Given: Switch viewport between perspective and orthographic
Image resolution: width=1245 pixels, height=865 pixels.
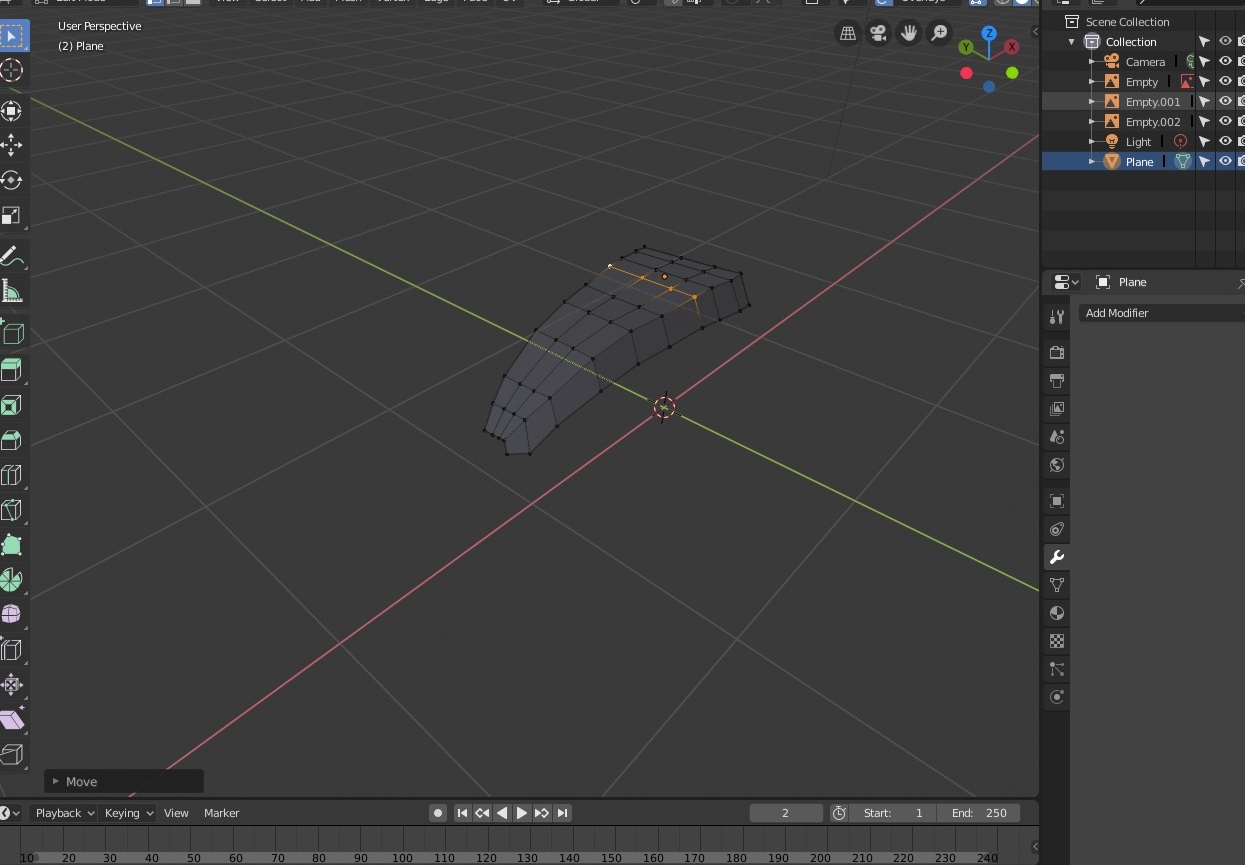Looking at the screenshot, I should tap(848, 33).
